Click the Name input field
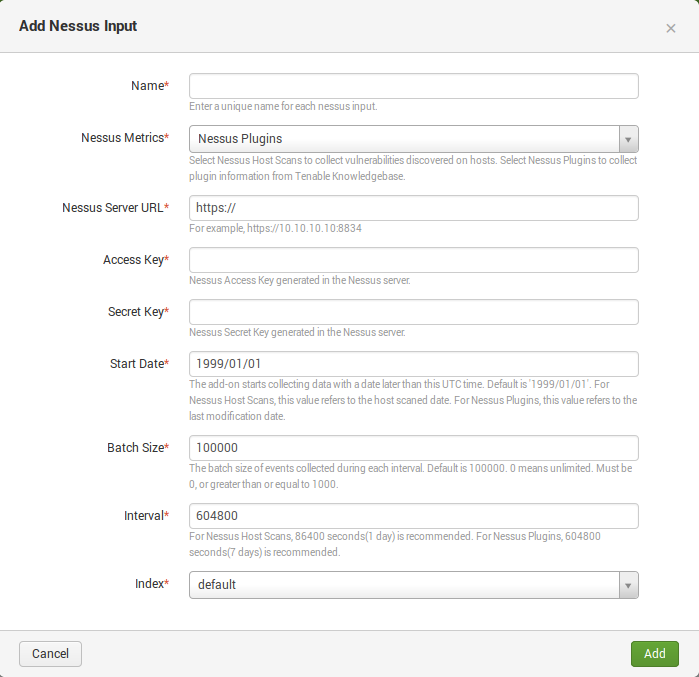The width and height of the screenshot is (699, 677). 414,86
